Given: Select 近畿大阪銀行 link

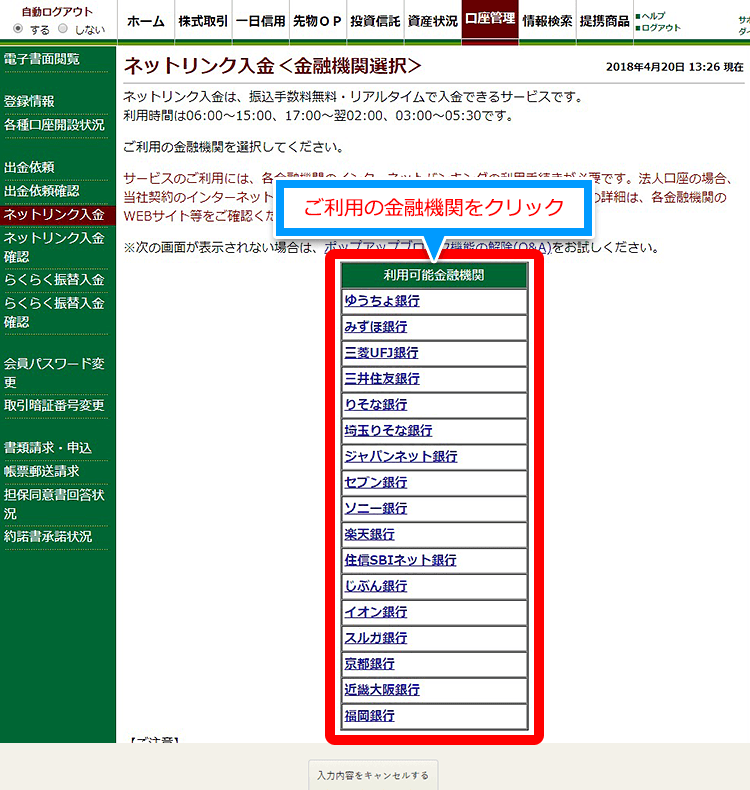Looking at the screenshot, I should tap(382, 690).
